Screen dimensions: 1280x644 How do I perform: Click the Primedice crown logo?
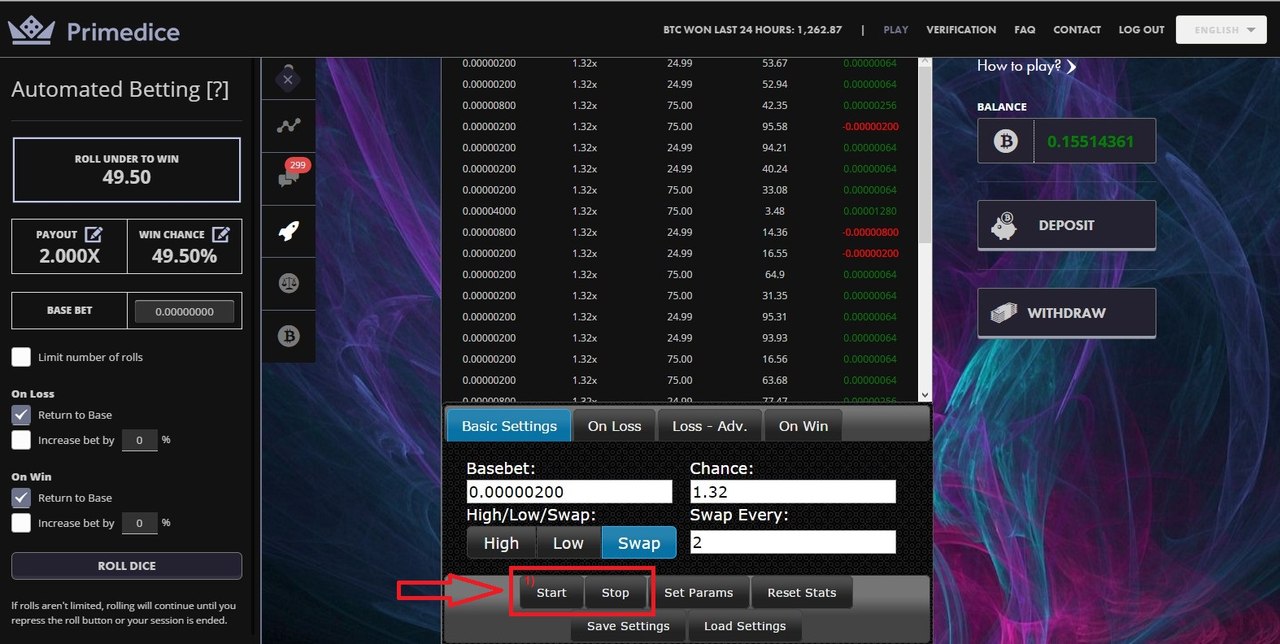32,30
